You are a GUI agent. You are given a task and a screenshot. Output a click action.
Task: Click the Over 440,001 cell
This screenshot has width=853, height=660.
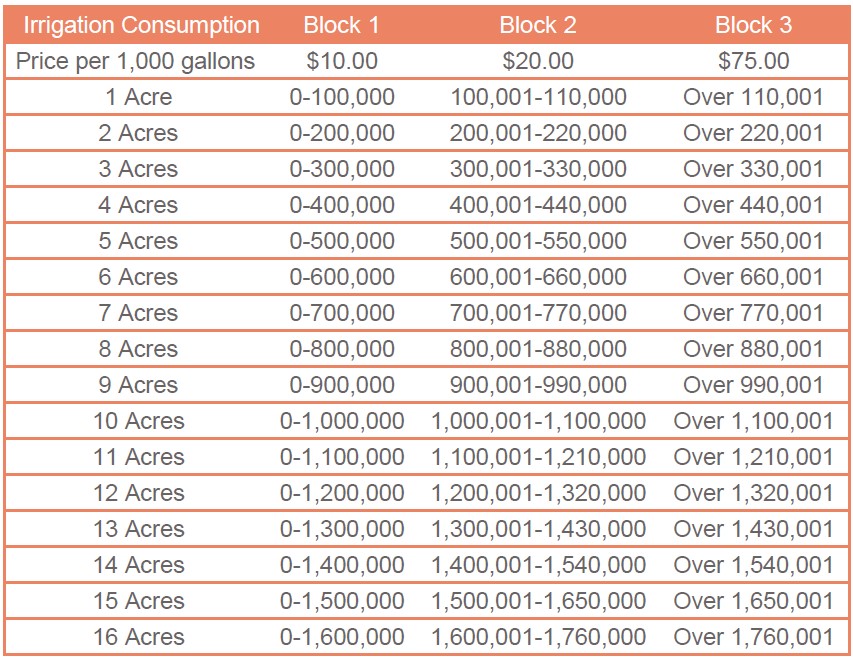coord(753,205)
